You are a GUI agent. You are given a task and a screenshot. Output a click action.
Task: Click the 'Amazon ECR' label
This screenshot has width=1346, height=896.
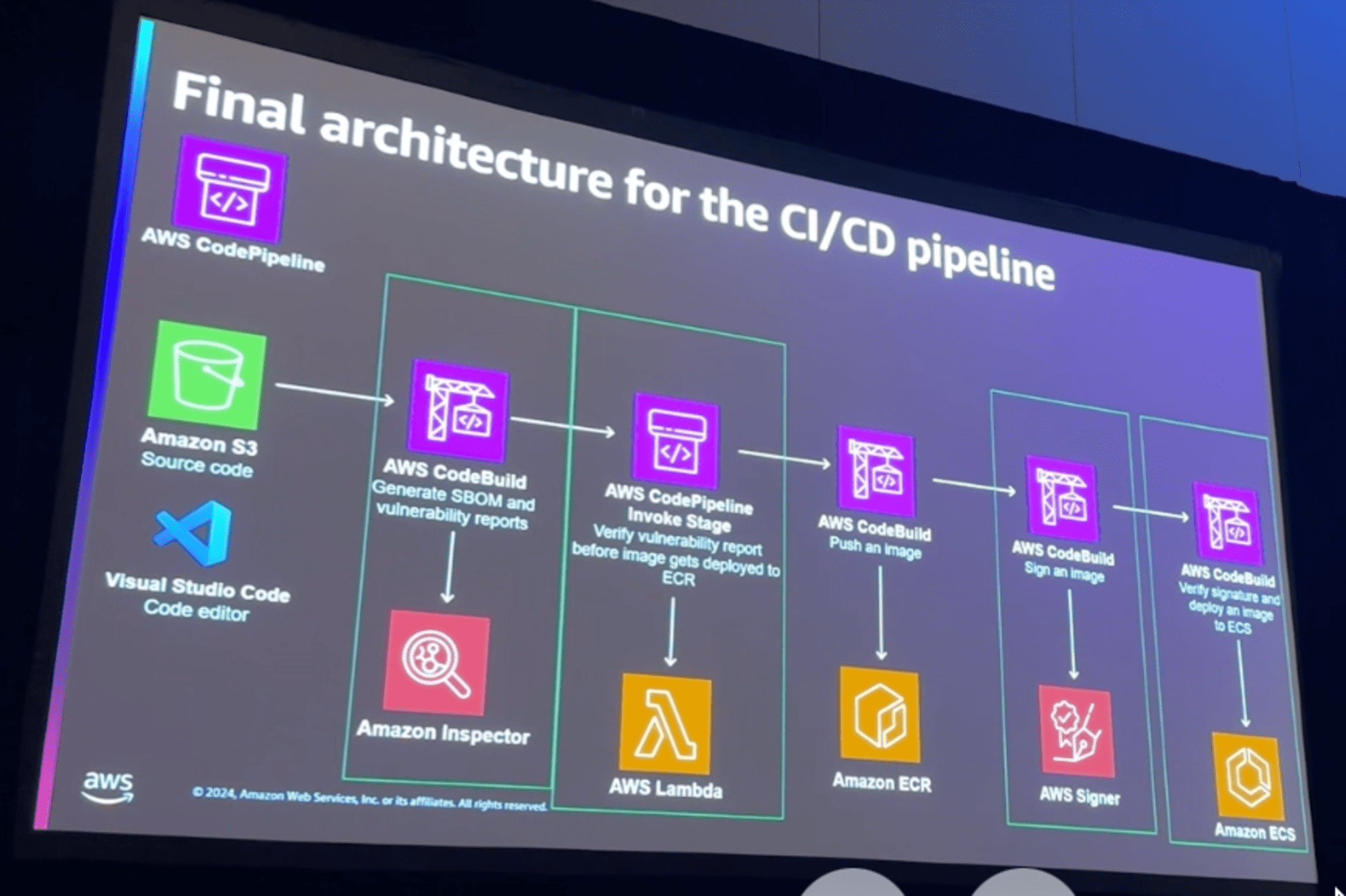click(882, 782)
